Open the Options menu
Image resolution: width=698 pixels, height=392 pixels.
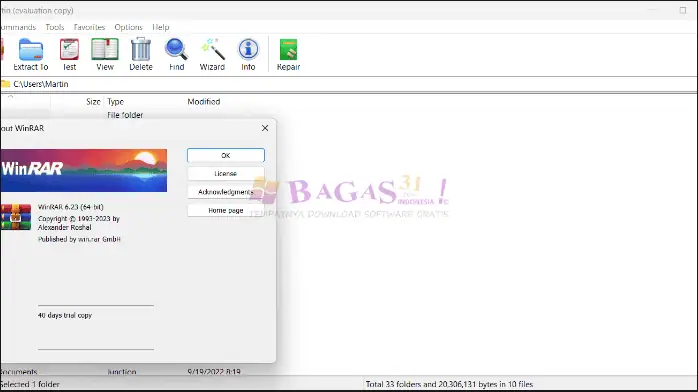pos(128,27)
